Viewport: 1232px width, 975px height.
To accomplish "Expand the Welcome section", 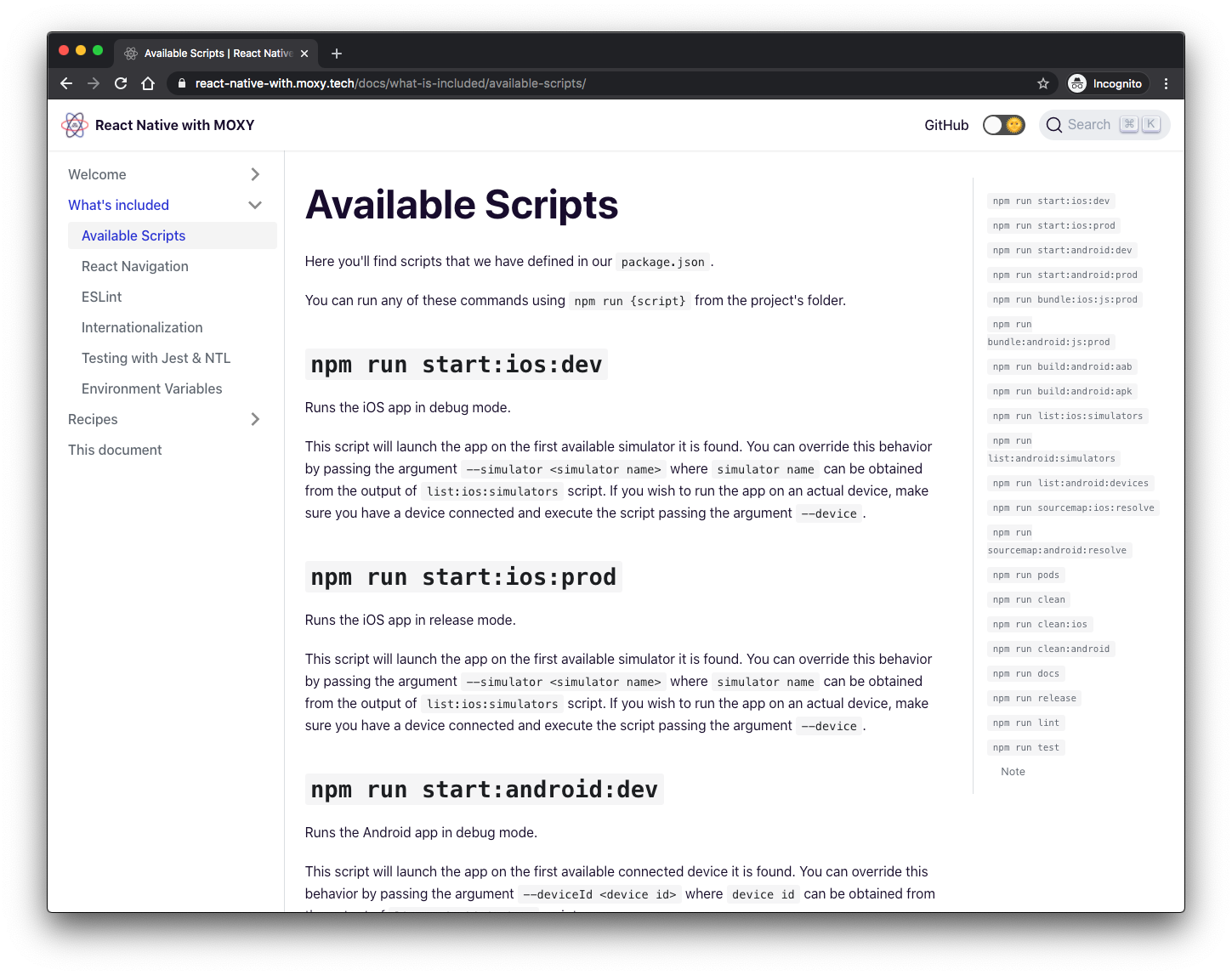I will (x=254, y=173).
